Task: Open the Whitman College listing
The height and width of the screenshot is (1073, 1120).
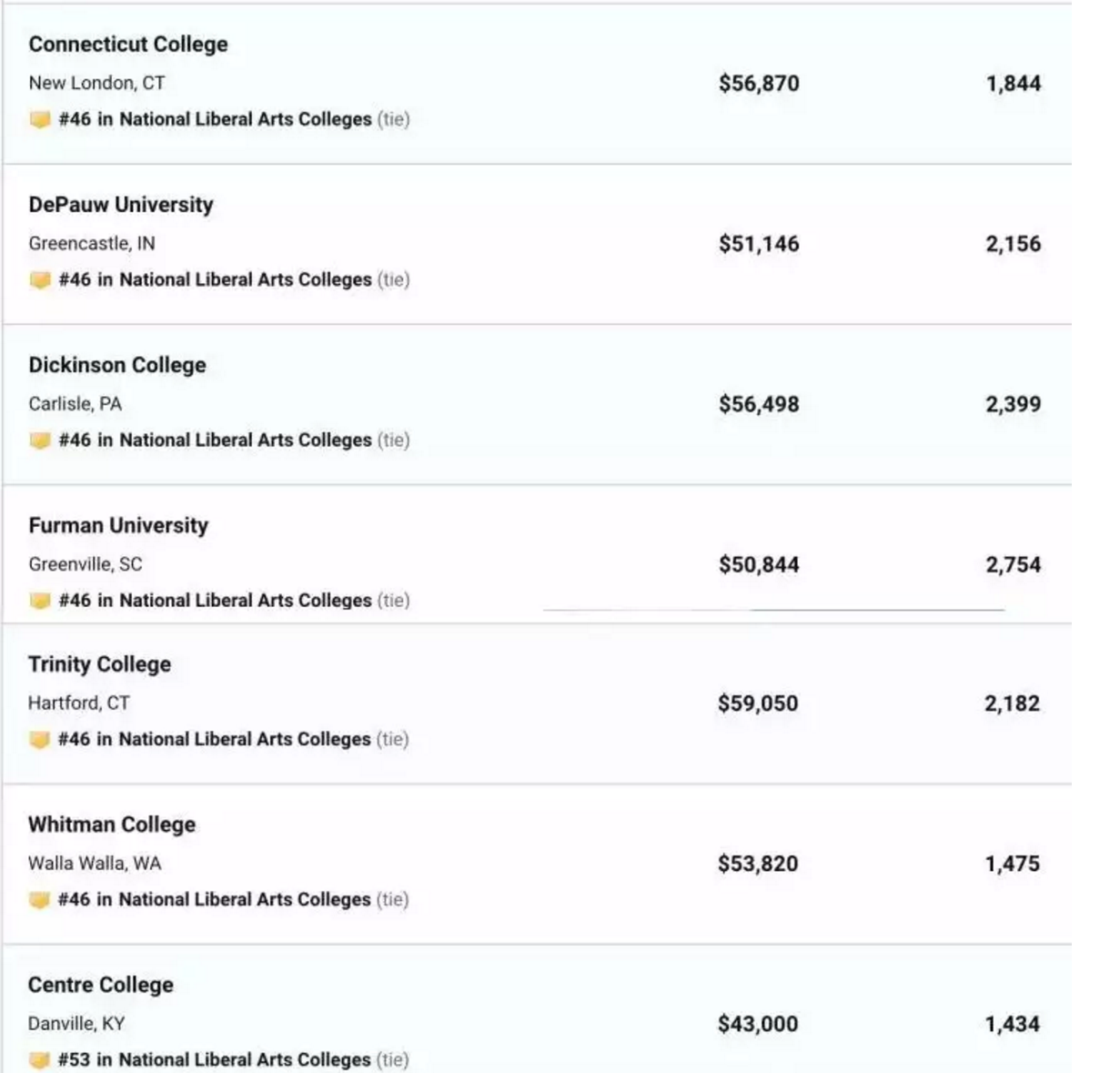Action: 112,825
